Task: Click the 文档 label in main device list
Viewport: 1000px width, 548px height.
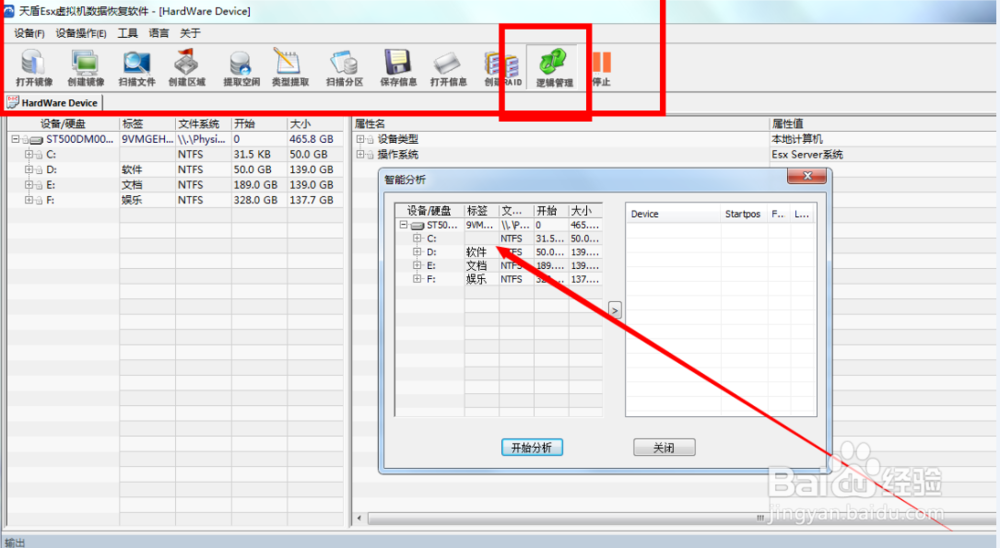Action: click(x=132, y=185)
